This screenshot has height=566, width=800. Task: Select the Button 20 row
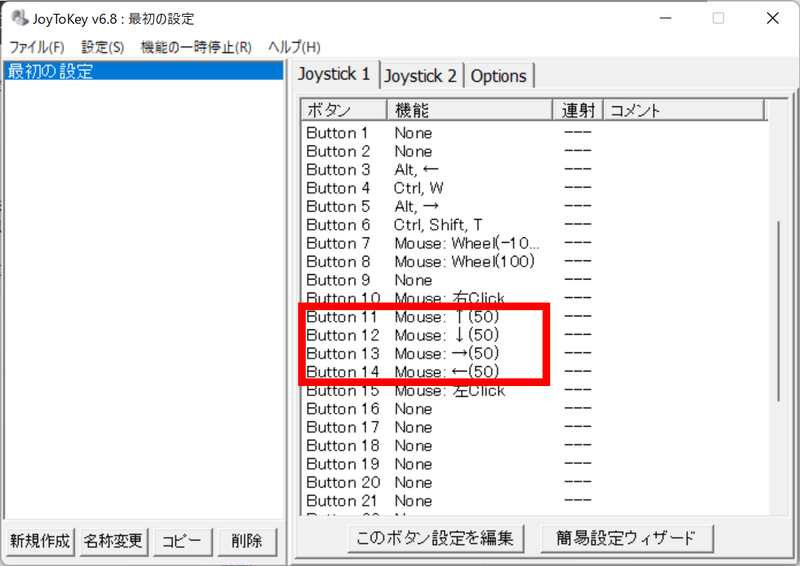(x=534, y=483)
